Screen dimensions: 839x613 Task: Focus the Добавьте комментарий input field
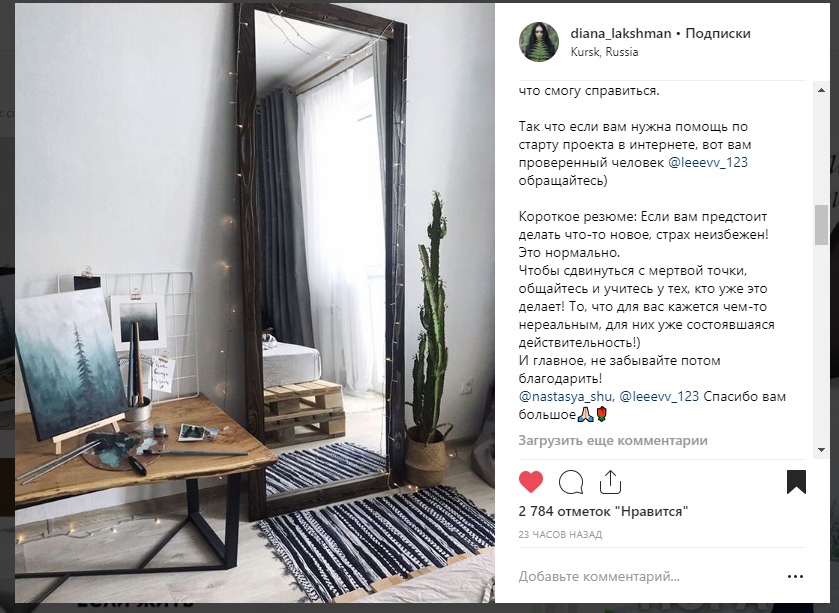647,577
